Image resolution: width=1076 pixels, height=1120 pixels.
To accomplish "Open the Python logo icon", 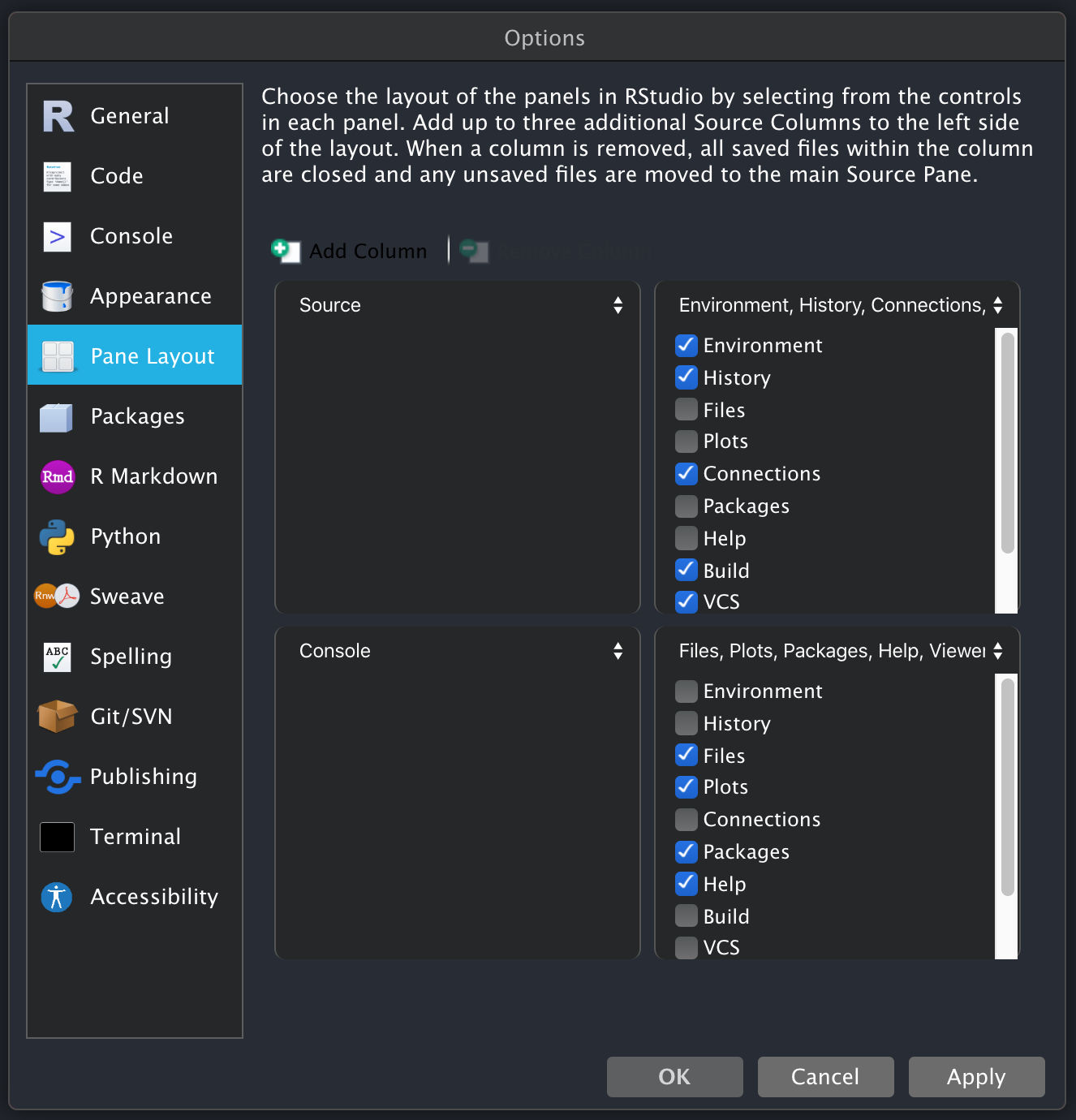I will tap(56, 536).
